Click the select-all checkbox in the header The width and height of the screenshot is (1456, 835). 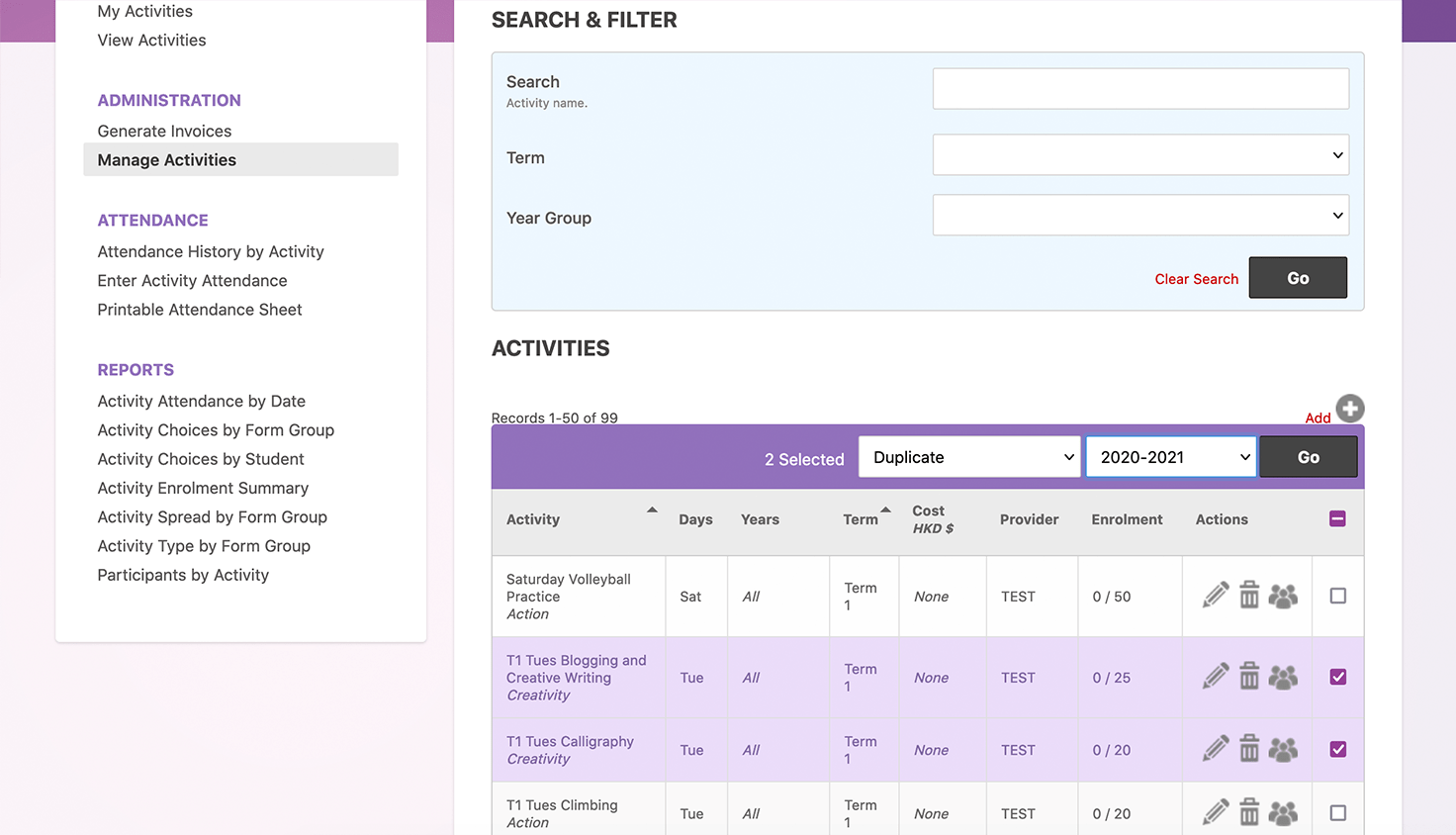tap(1337, 517)
